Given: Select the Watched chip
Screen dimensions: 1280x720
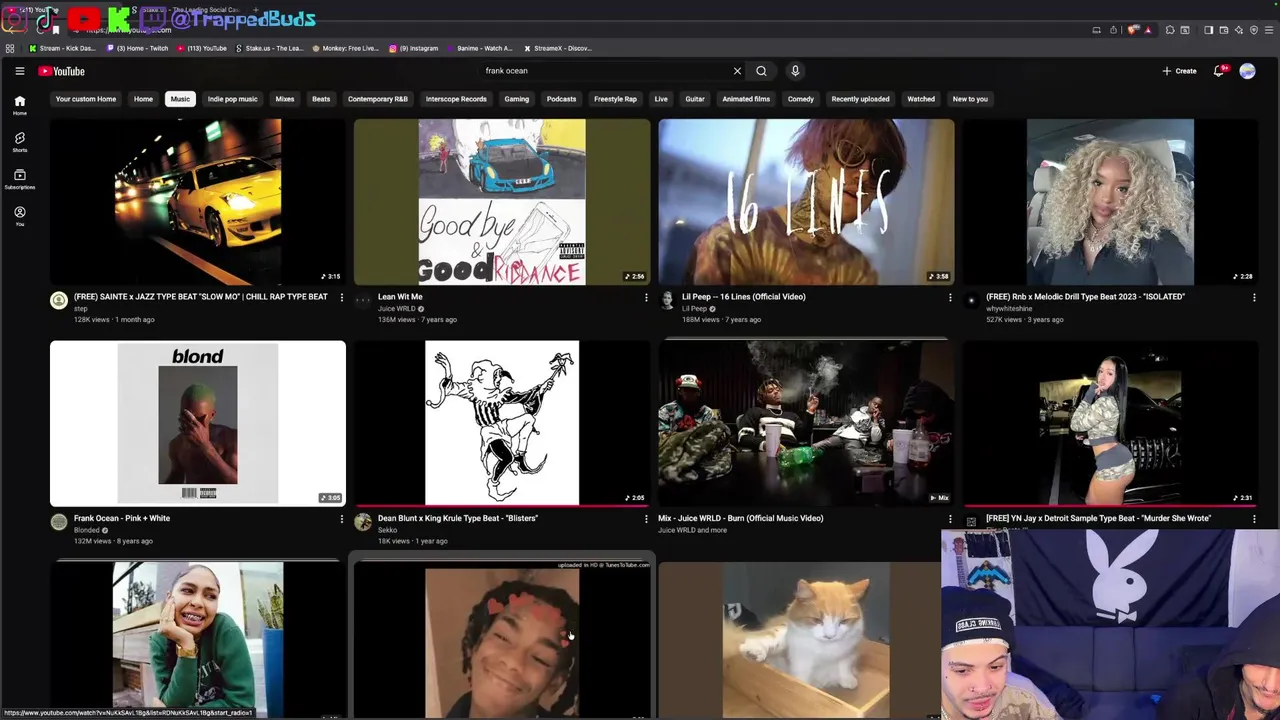Looking at the screenshot, I should pyautogui.click(x=921, y=99).
